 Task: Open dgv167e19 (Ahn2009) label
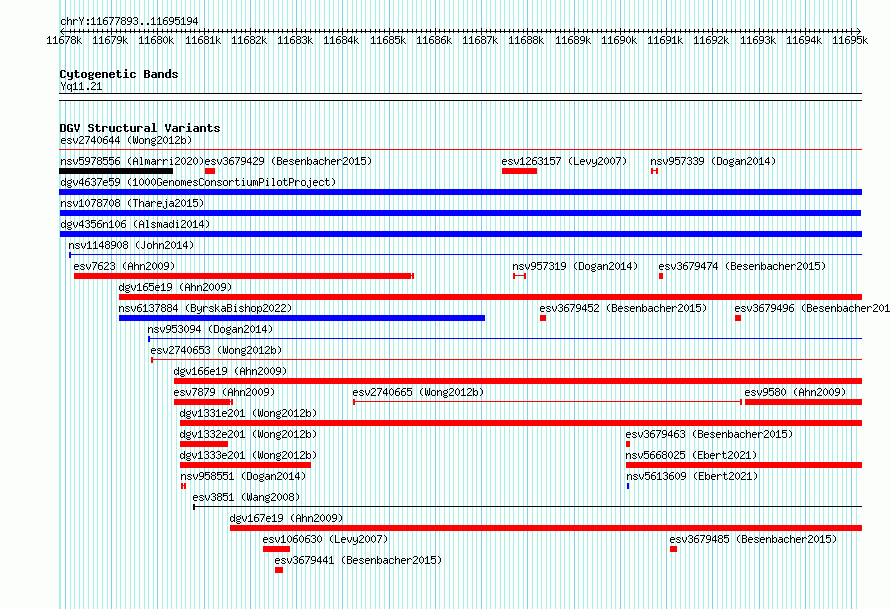[287, 518]
